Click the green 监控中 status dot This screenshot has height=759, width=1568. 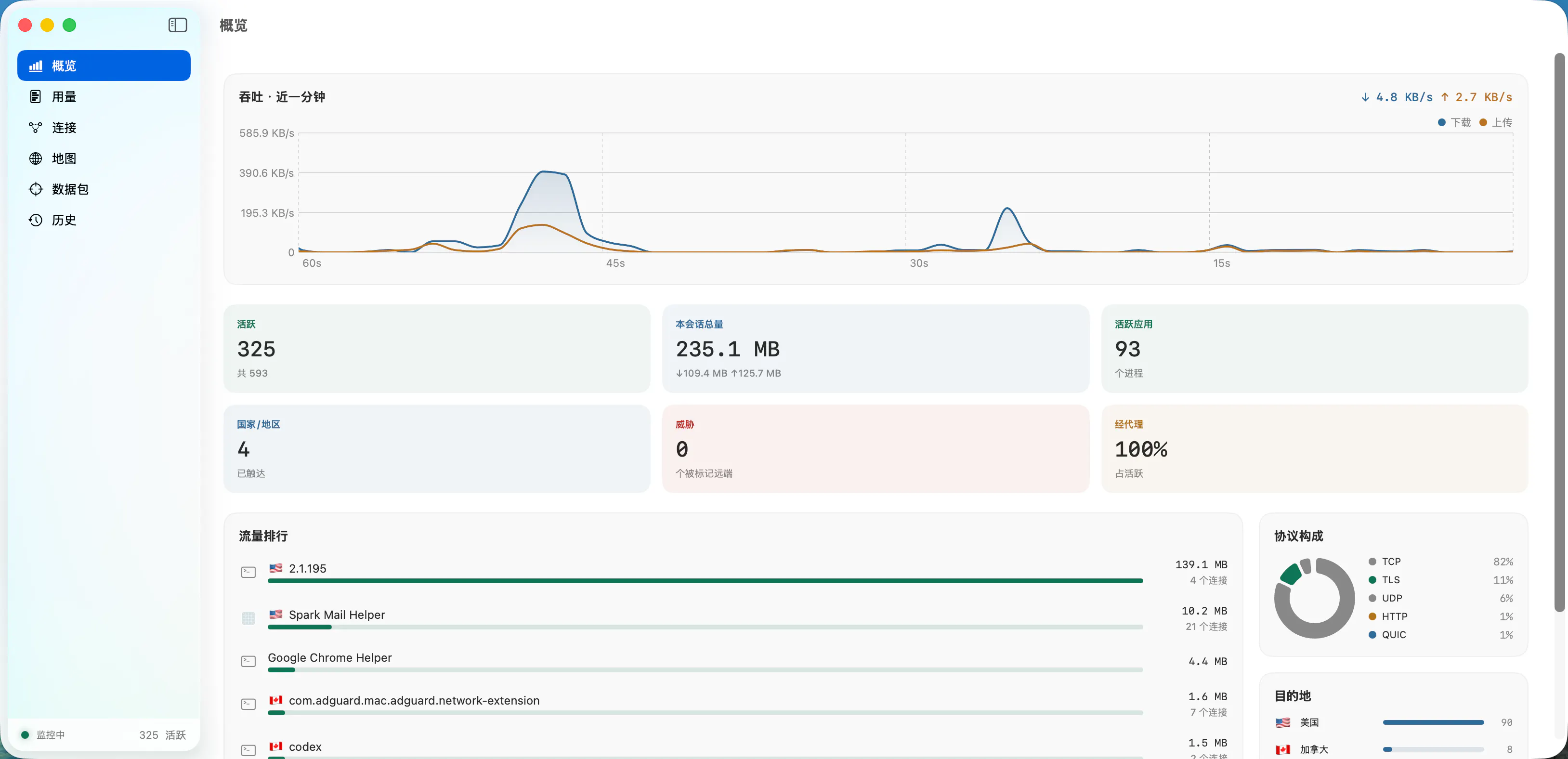point(25,734)
